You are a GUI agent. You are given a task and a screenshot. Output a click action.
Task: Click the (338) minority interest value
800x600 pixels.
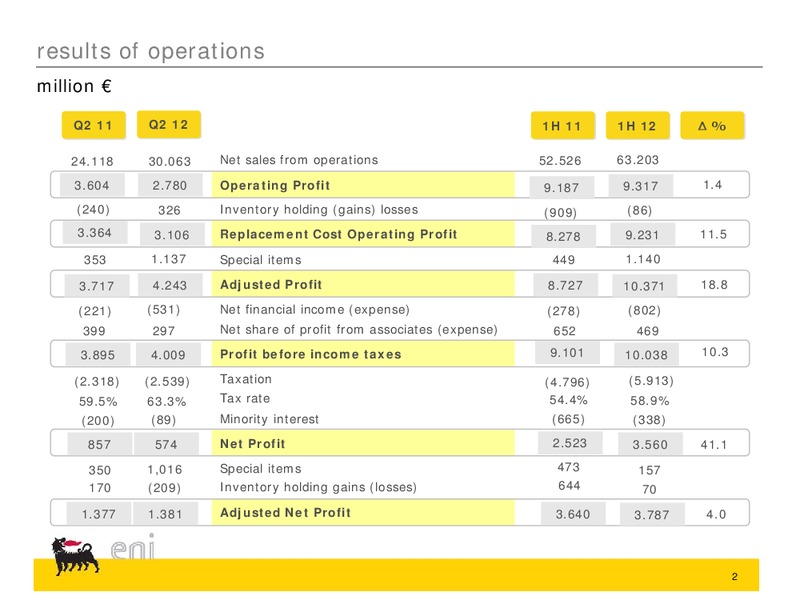click(x=649, y=419)
